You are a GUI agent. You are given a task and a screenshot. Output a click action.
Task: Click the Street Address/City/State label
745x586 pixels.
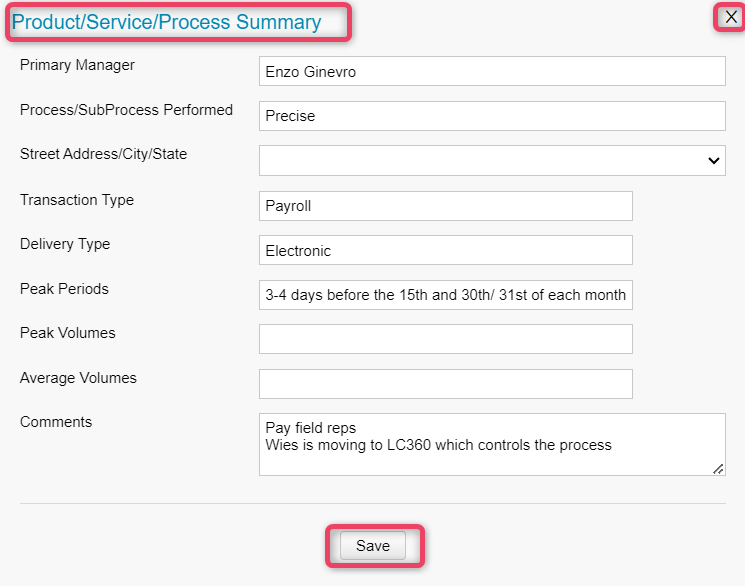coord(104,154)
